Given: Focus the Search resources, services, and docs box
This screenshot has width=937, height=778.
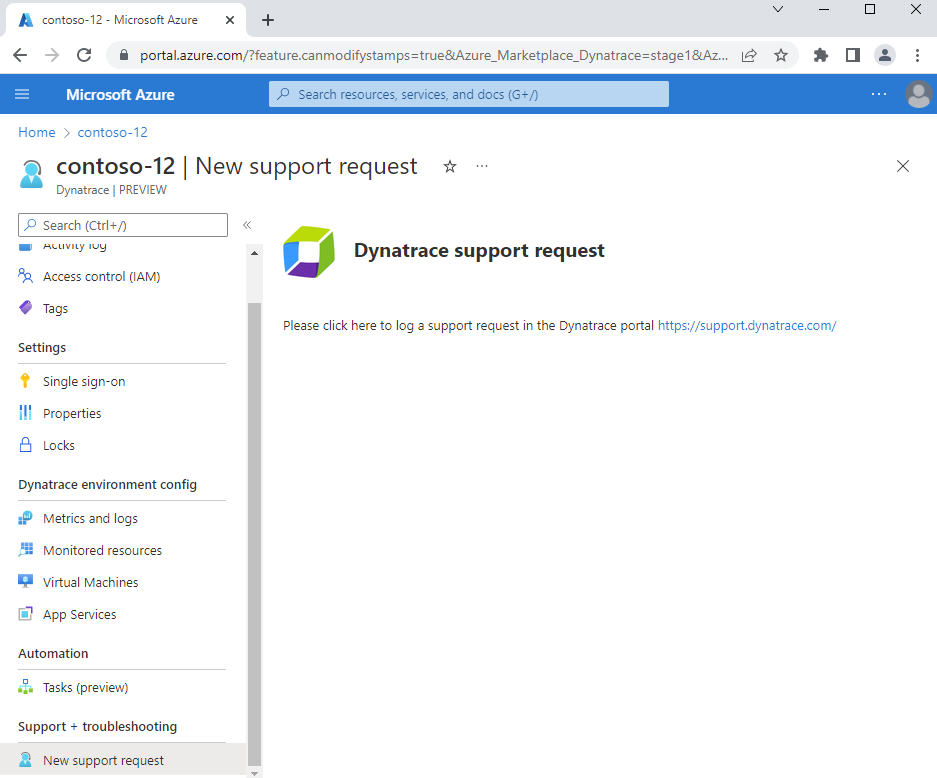Looking at the screenshot, I should tap(468, 94).
